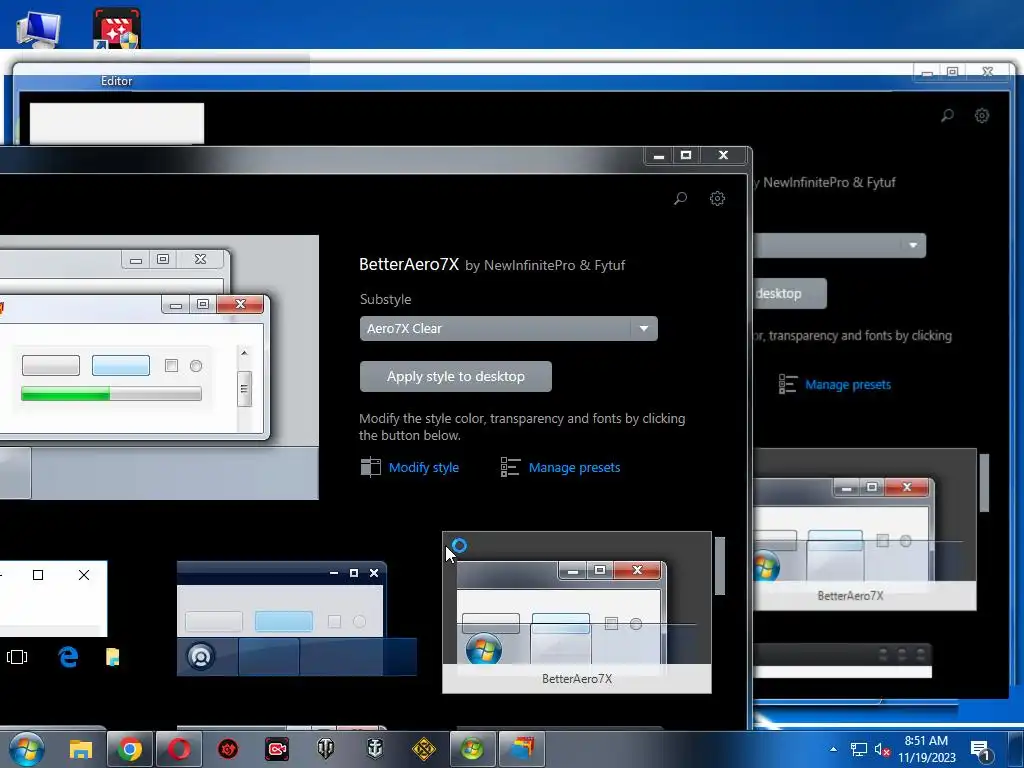Launch Opera browser from the taskbar
Screen dimensions: 1024x768
tap(178, 749)
